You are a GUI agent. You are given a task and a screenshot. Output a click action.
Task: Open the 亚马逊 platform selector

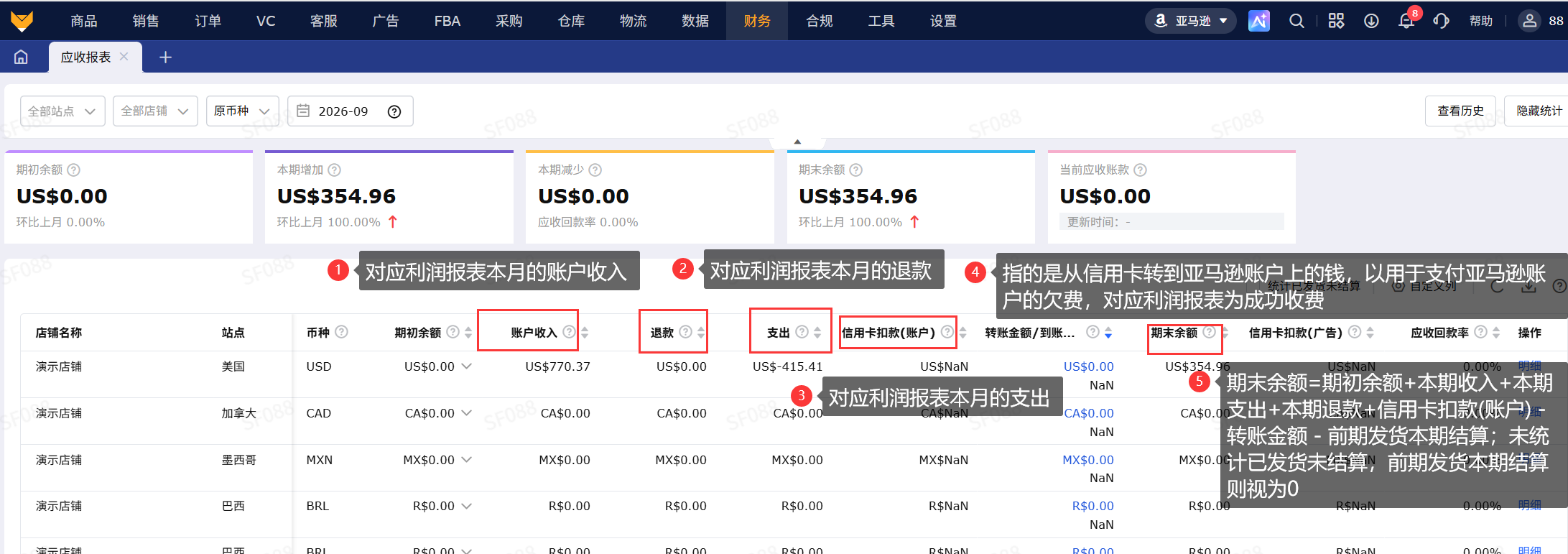(x=1190, y=21)
